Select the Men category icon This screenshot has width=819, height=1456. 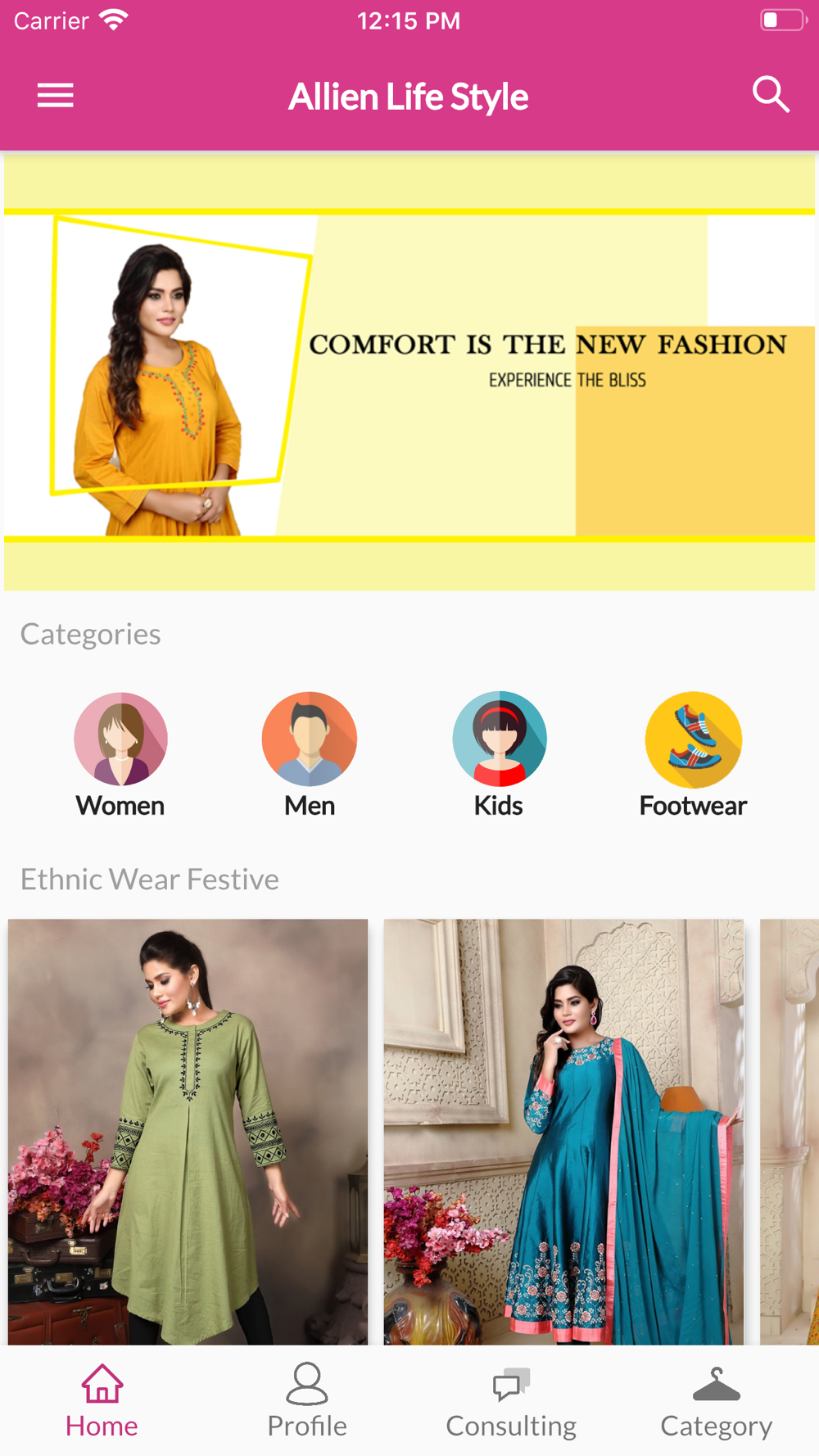click(310, 739)
